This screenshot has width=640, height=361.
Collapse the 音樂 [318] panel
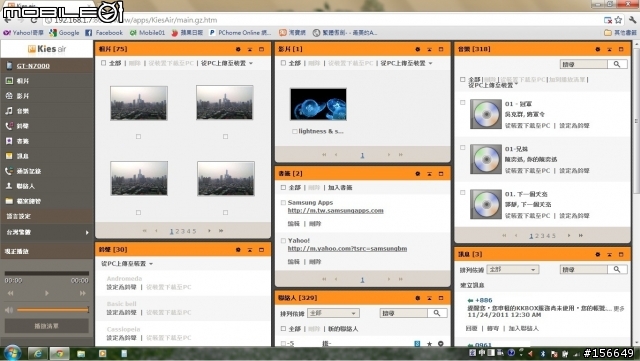click(609, 49)
